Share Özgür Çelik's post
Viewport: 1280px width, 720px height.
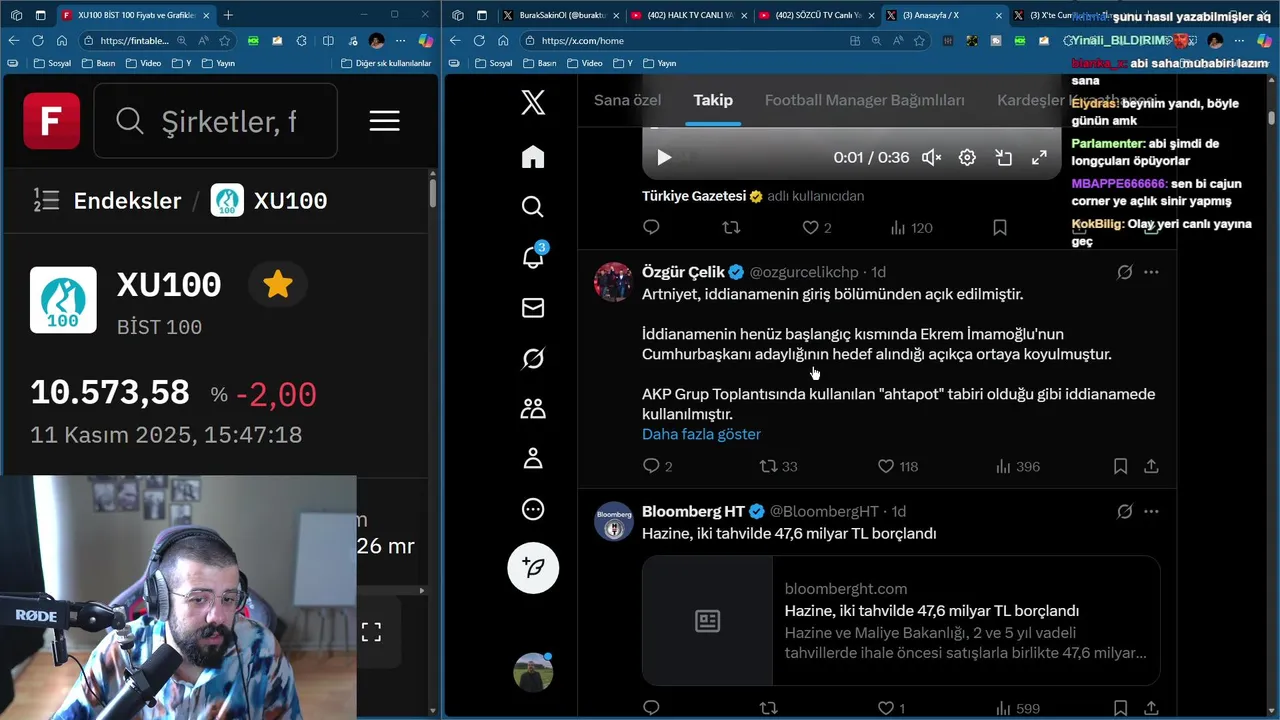1151,466
